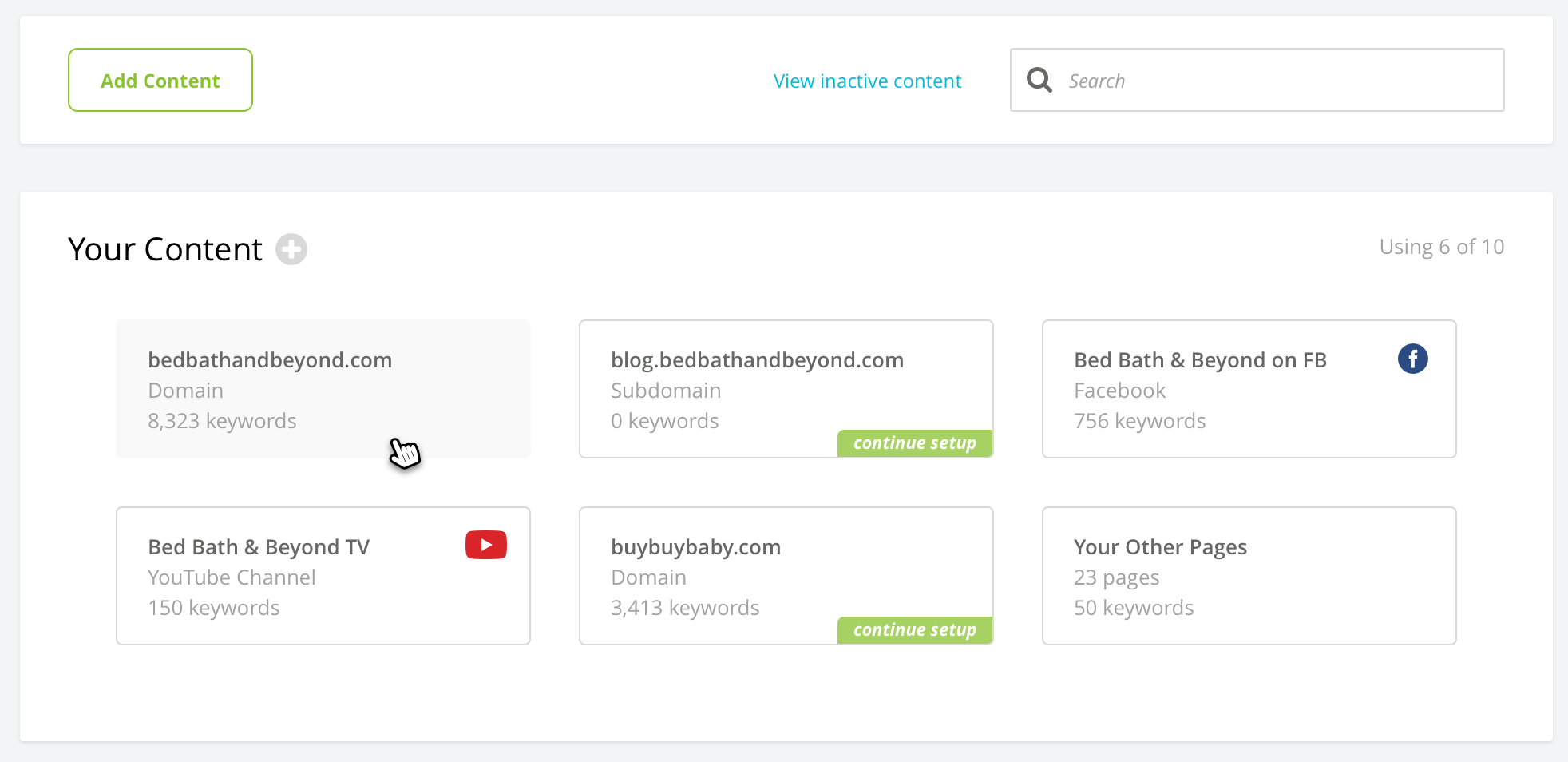Open Bed Bath & Beyond TV card
This screenshot has height=762, width=1568.
coord(323,576)
